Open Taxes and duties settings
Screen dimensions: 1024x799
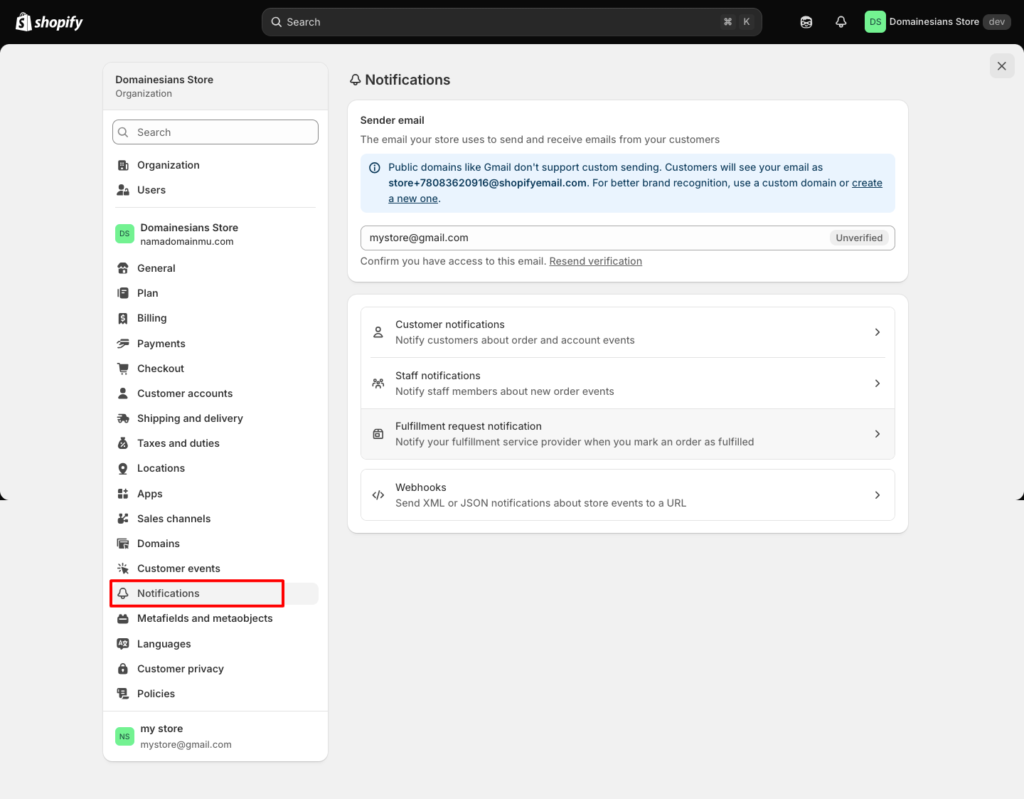pos(216,443)
